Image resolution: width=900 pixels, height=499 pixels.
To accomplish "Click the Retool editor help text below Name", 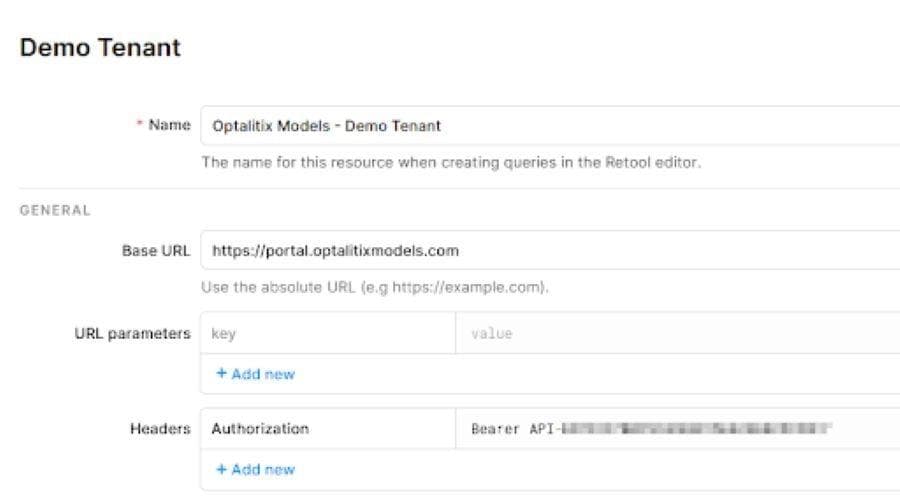I will (450, 163).
